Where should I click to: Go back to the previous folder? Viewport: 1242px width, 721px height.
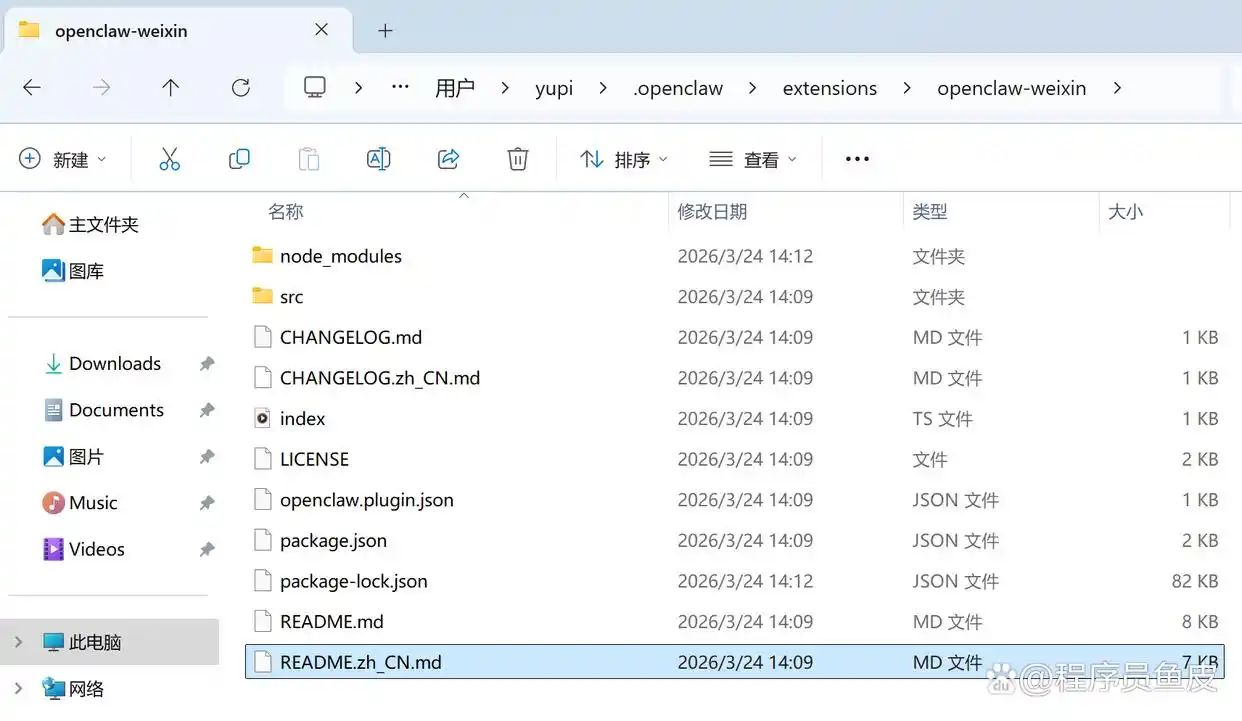tap(31, 87)
